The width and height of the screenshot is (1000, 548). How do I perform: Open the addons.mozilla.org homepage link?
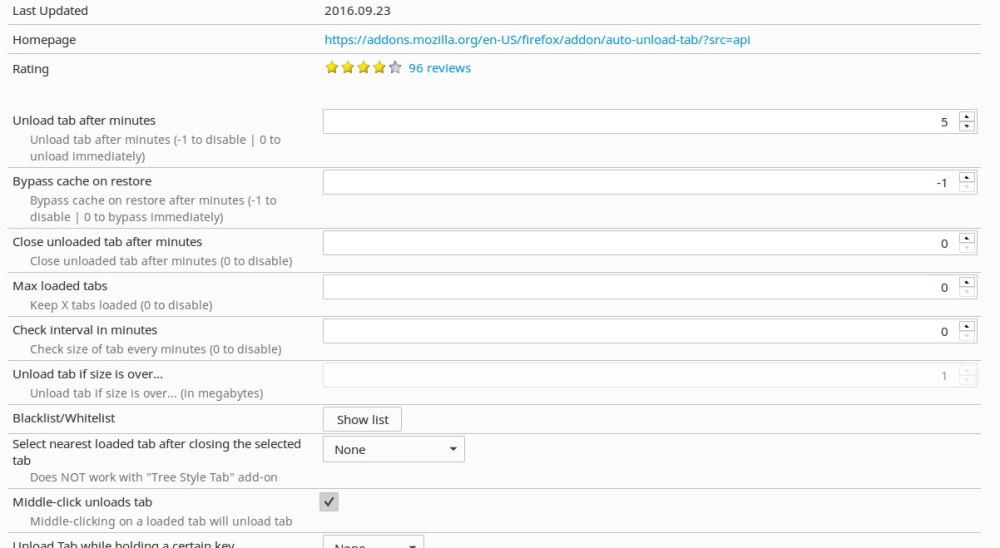(537, 40)
